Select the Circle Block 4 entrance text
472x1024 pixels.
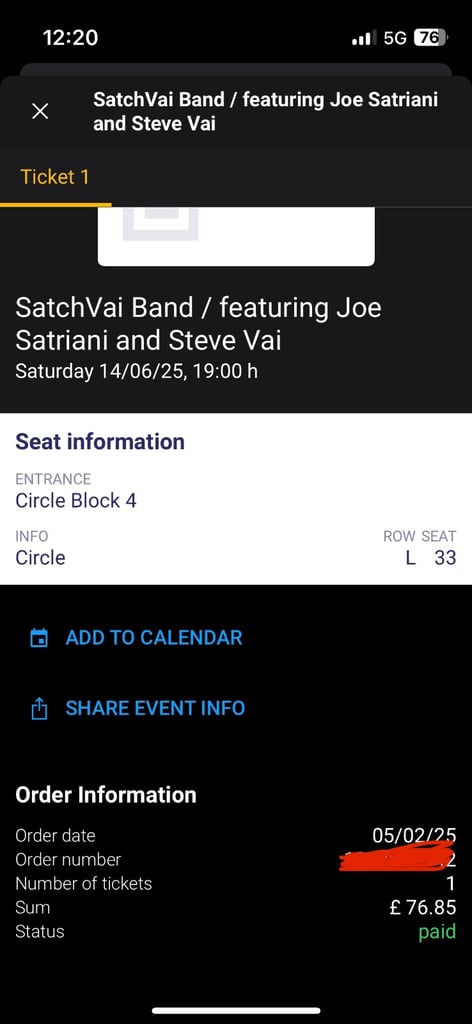(x=76, y=501)
